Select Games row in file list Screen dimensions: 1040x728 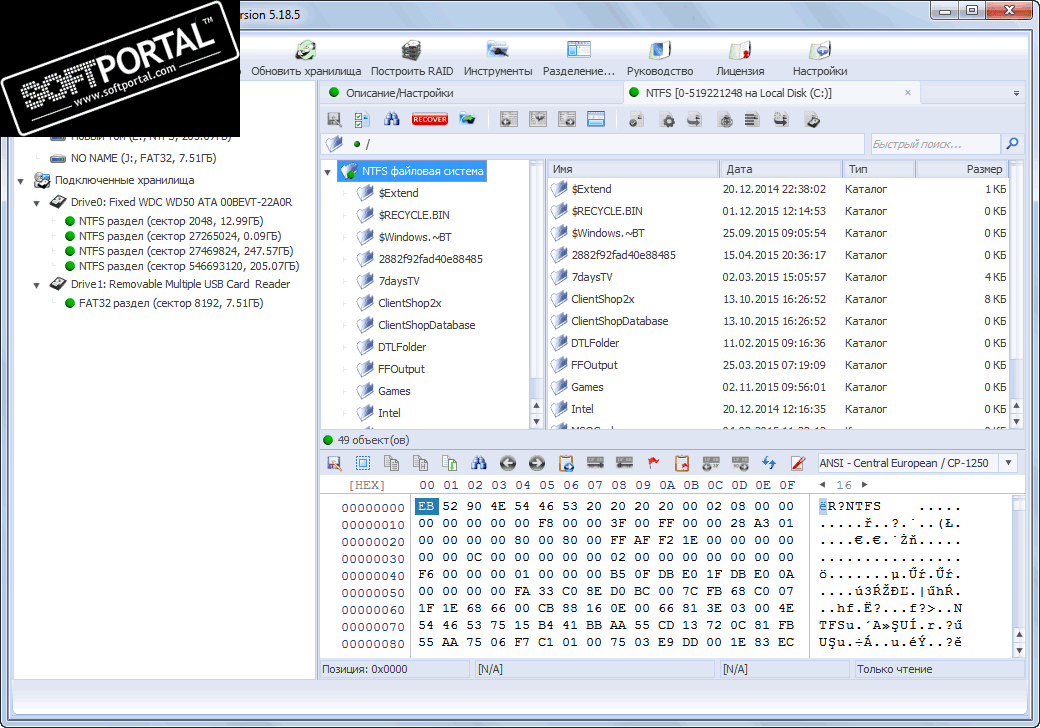(x=777, y=387)
